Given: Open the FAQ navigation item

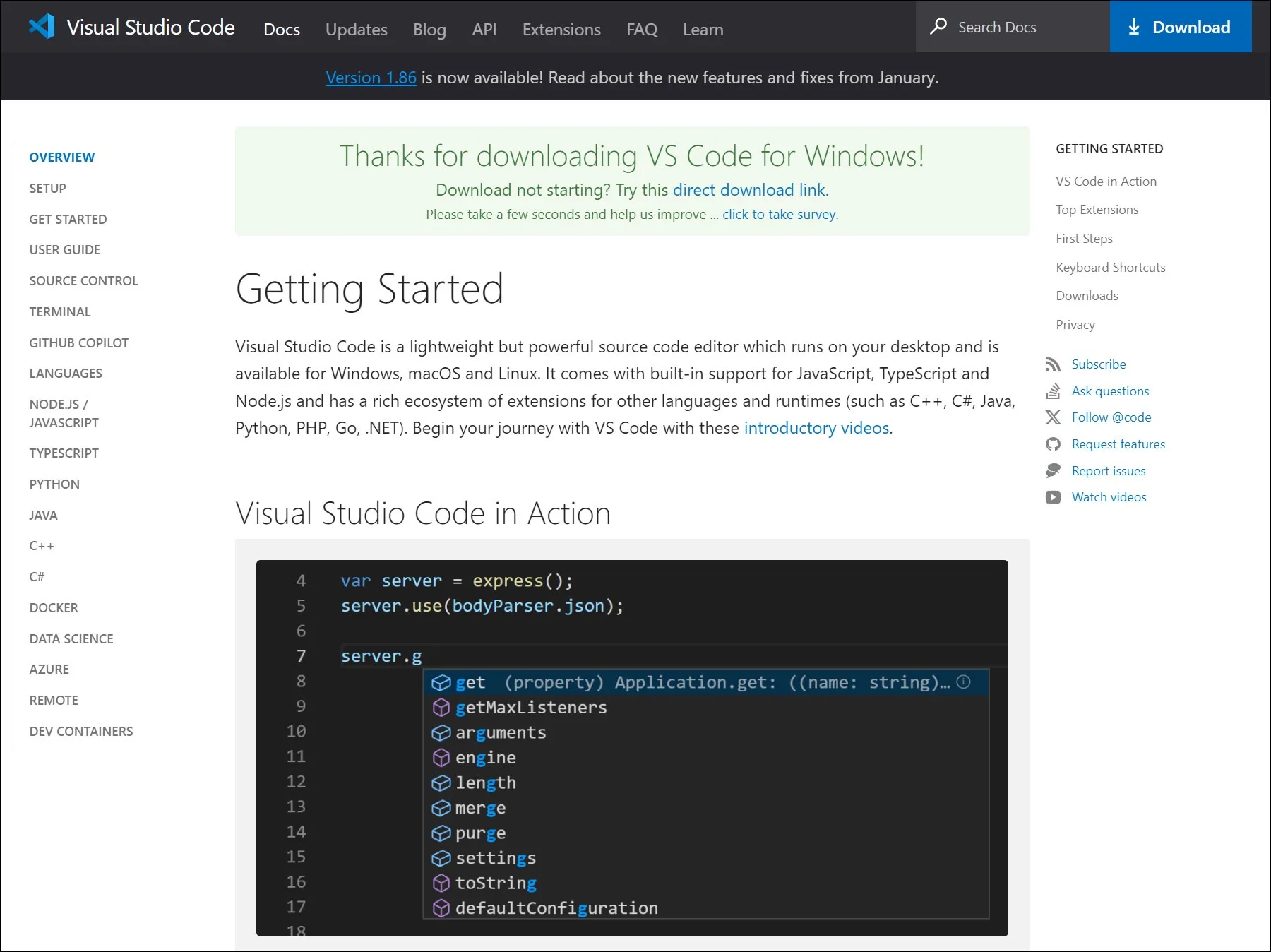Looking at the screenshot, I should tap(642, 30).
